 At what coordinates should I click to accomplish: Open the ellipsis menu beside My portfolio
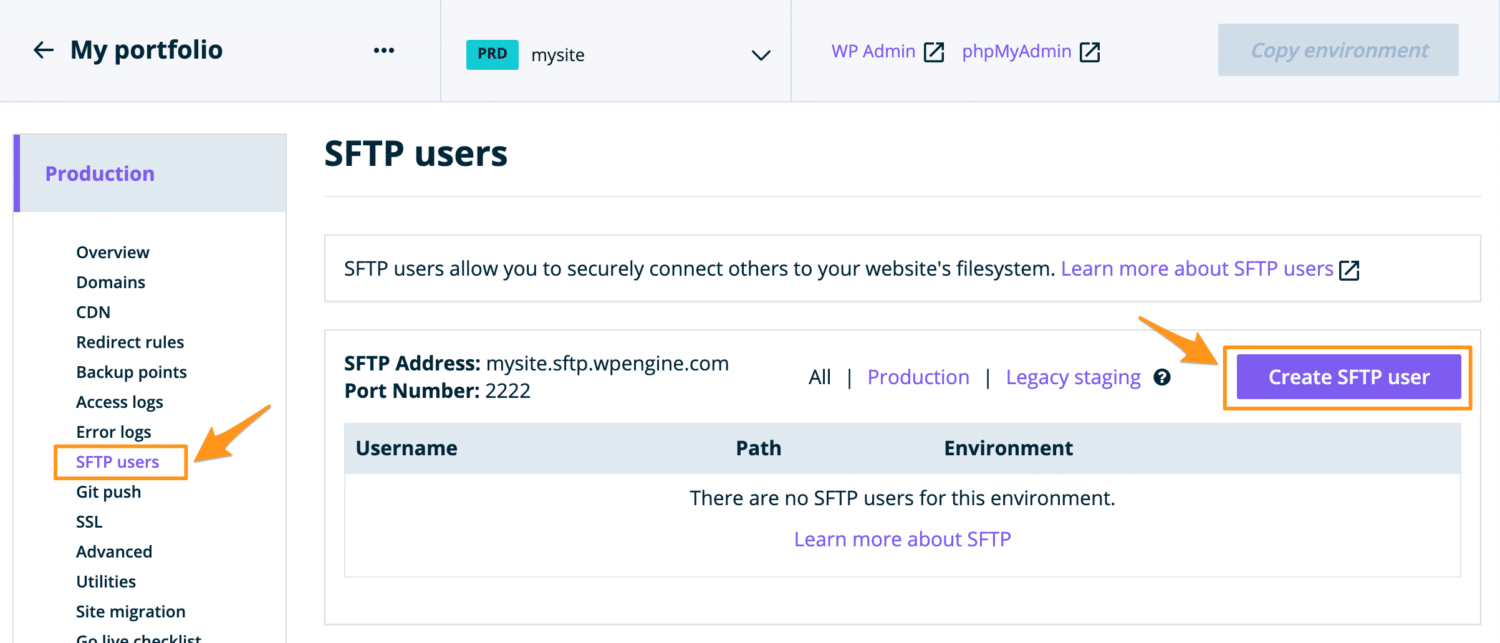[384, 49]
